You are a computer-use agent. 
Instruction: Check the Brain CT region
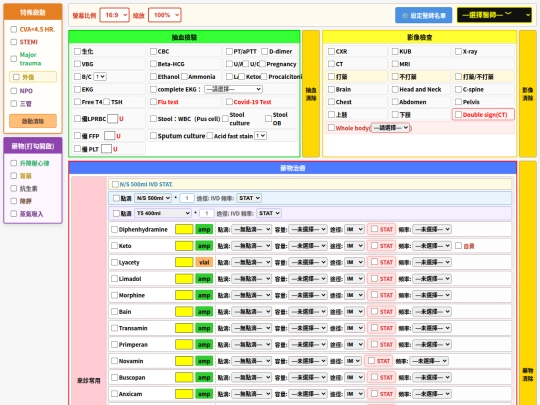click(331, 89)
